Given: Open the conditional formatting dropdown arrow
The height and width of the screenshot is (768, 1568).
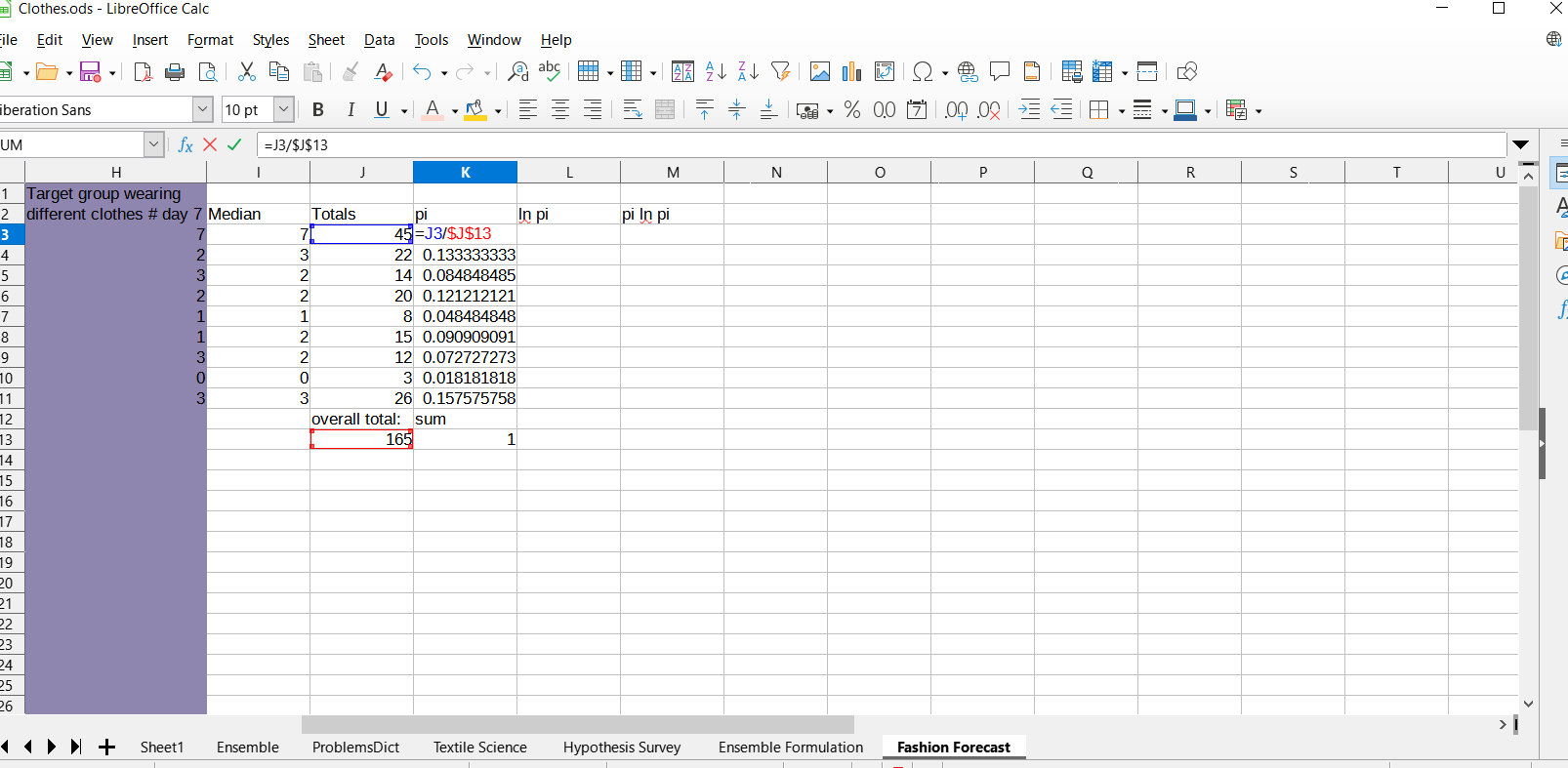Looking at the screenshot, I should (x=1259, y=111).
